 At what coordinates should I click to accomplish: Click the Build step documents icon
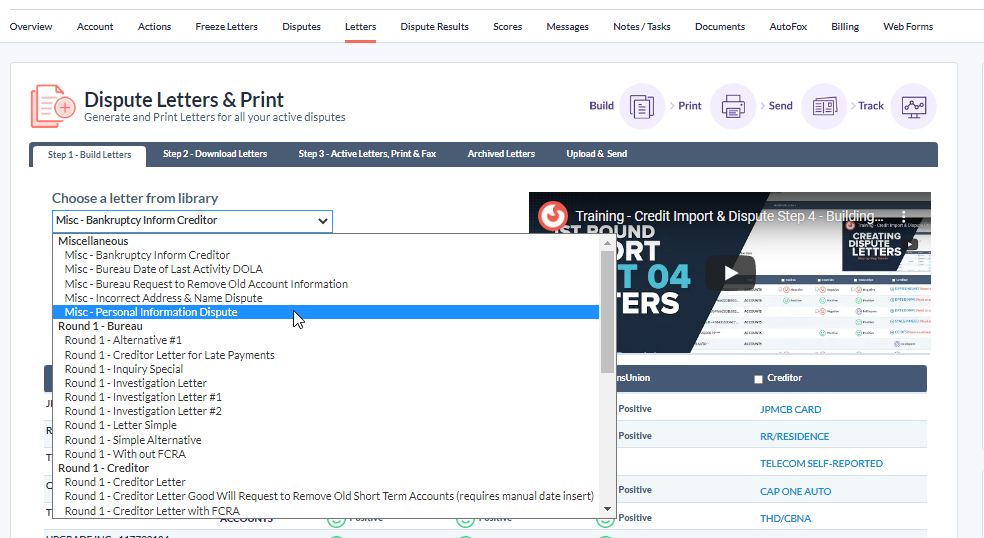click(x=641, y=106)
